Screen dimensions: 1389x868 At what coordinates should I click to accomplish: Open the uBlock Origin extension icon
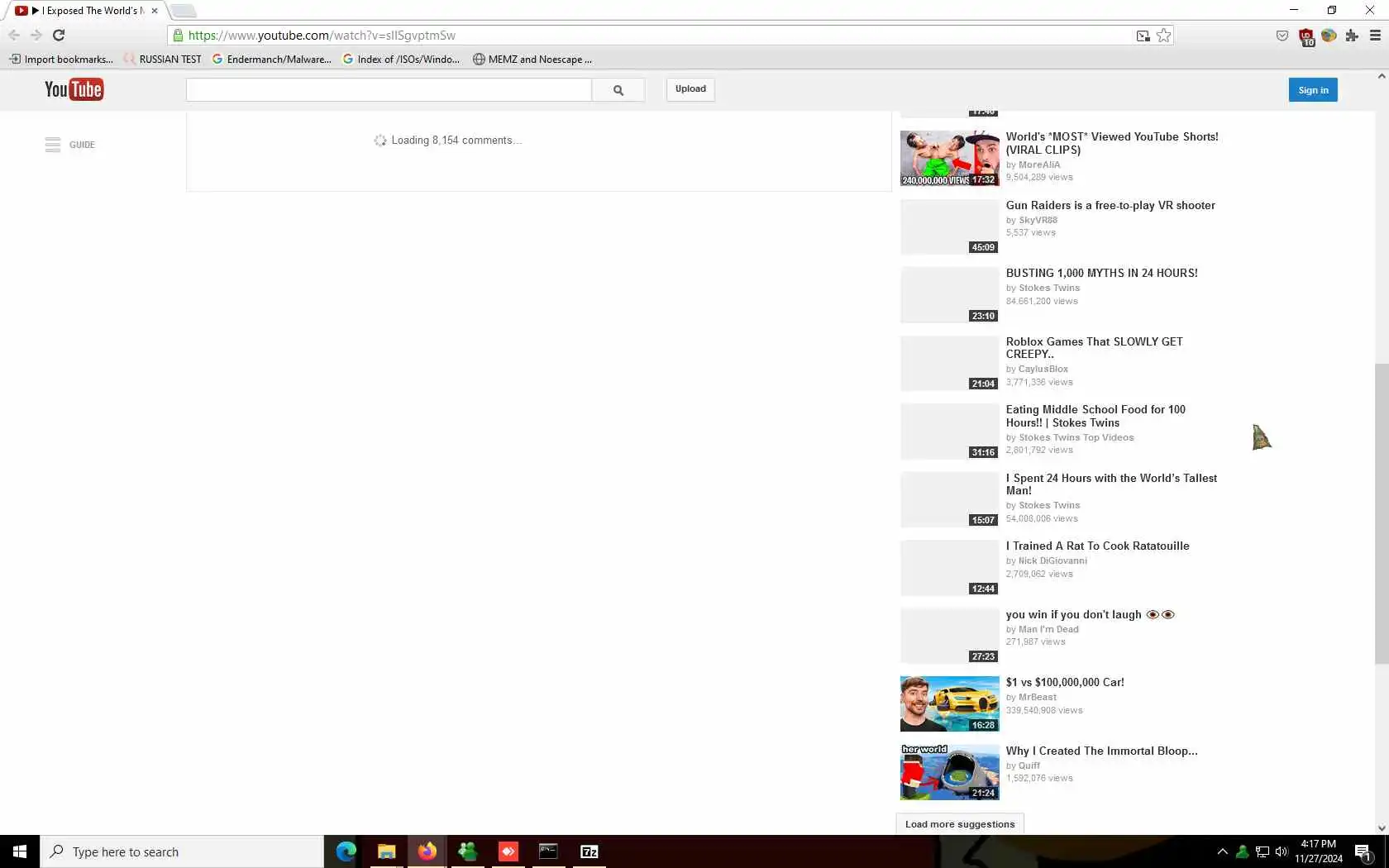pos(1306,36)
